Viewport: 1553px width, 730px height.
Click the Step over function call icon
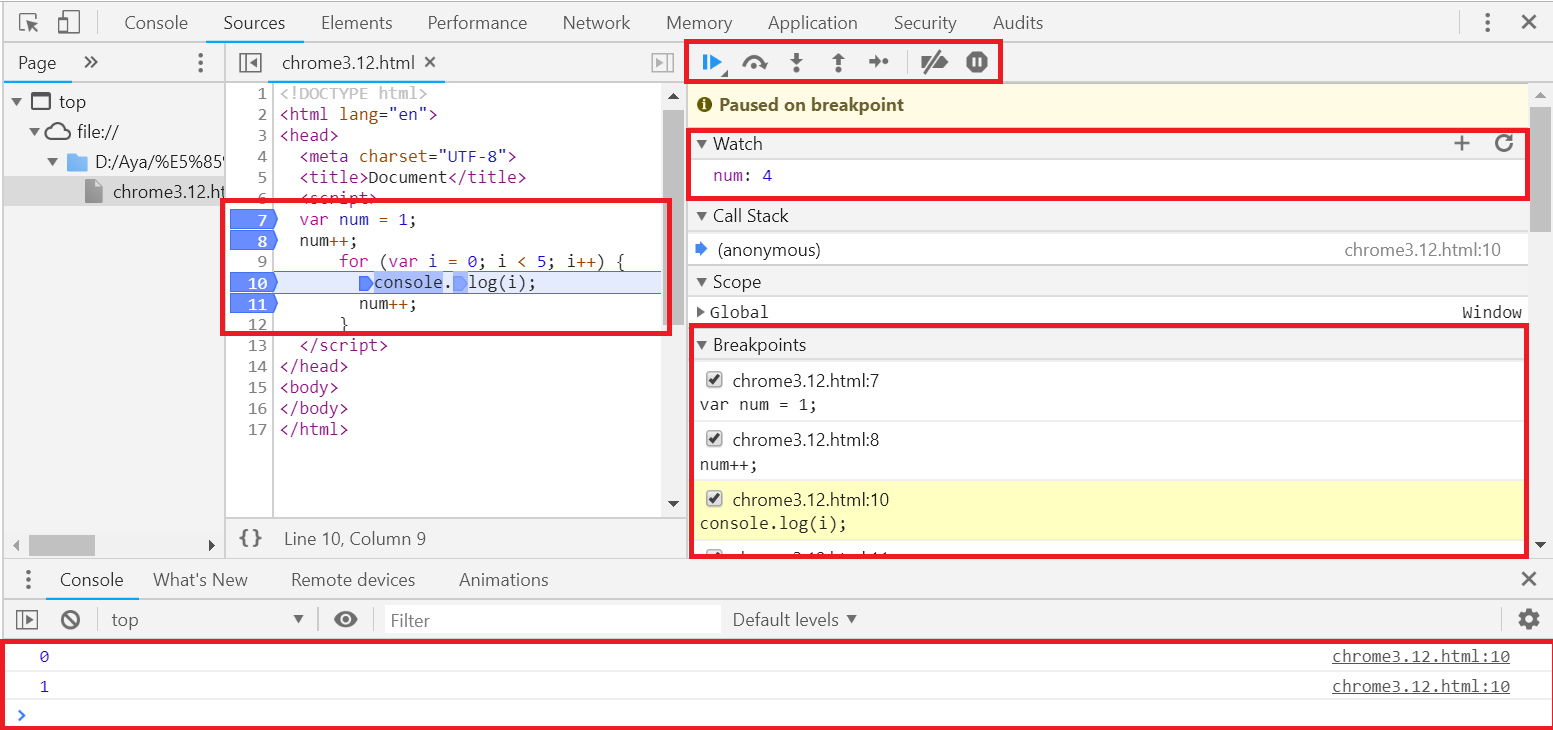(755, 63)
